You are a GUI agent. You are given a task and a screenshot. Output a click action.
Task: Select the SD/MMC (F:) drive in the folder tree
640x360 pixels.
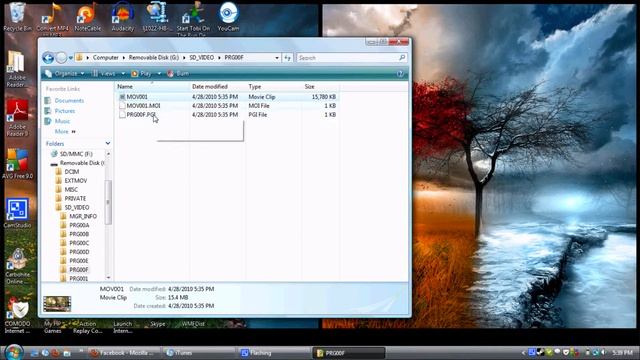pyautogui.click(x=76, y=154)
